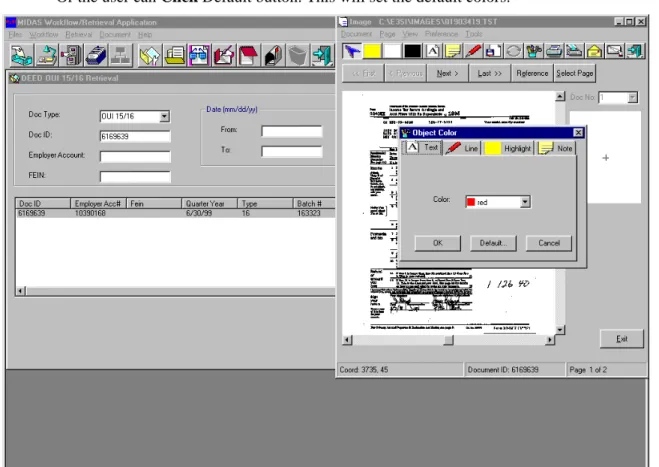This screenshot has width=659, height=467.
Task: Go to the Next > page
Action: tap(447, 73)
